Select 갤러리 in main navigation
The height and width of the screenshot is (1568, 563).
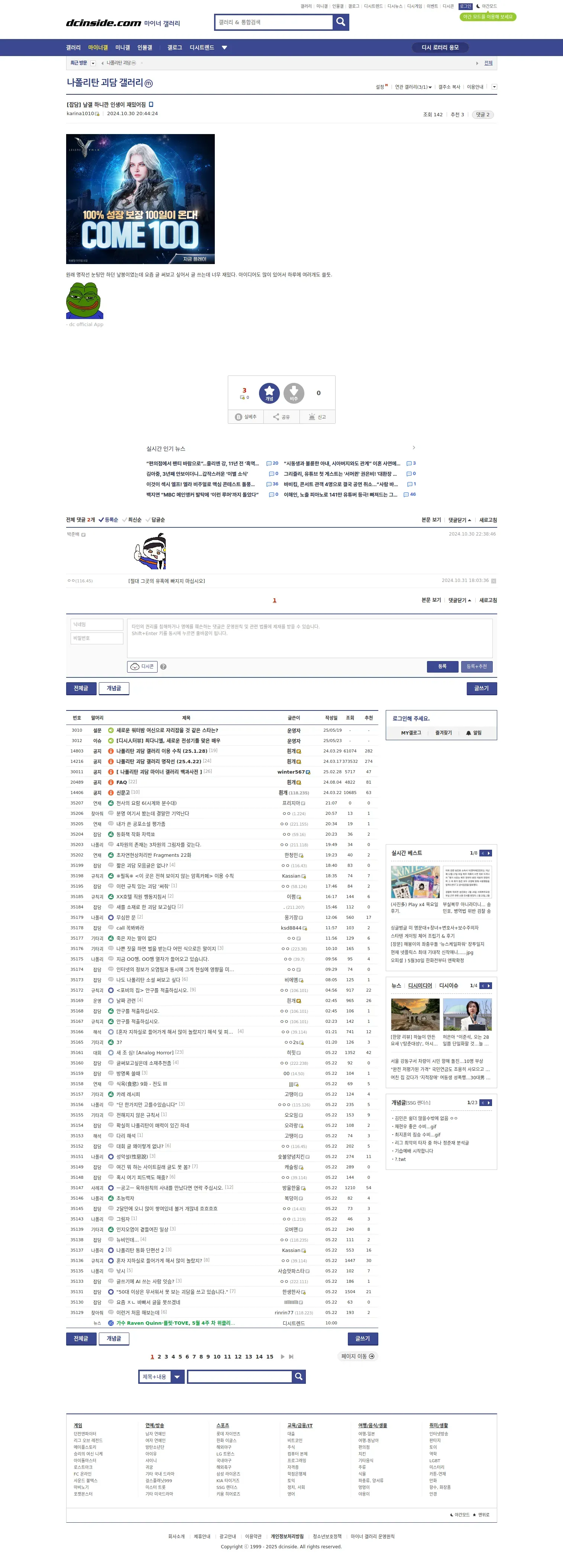pos(73,48)
